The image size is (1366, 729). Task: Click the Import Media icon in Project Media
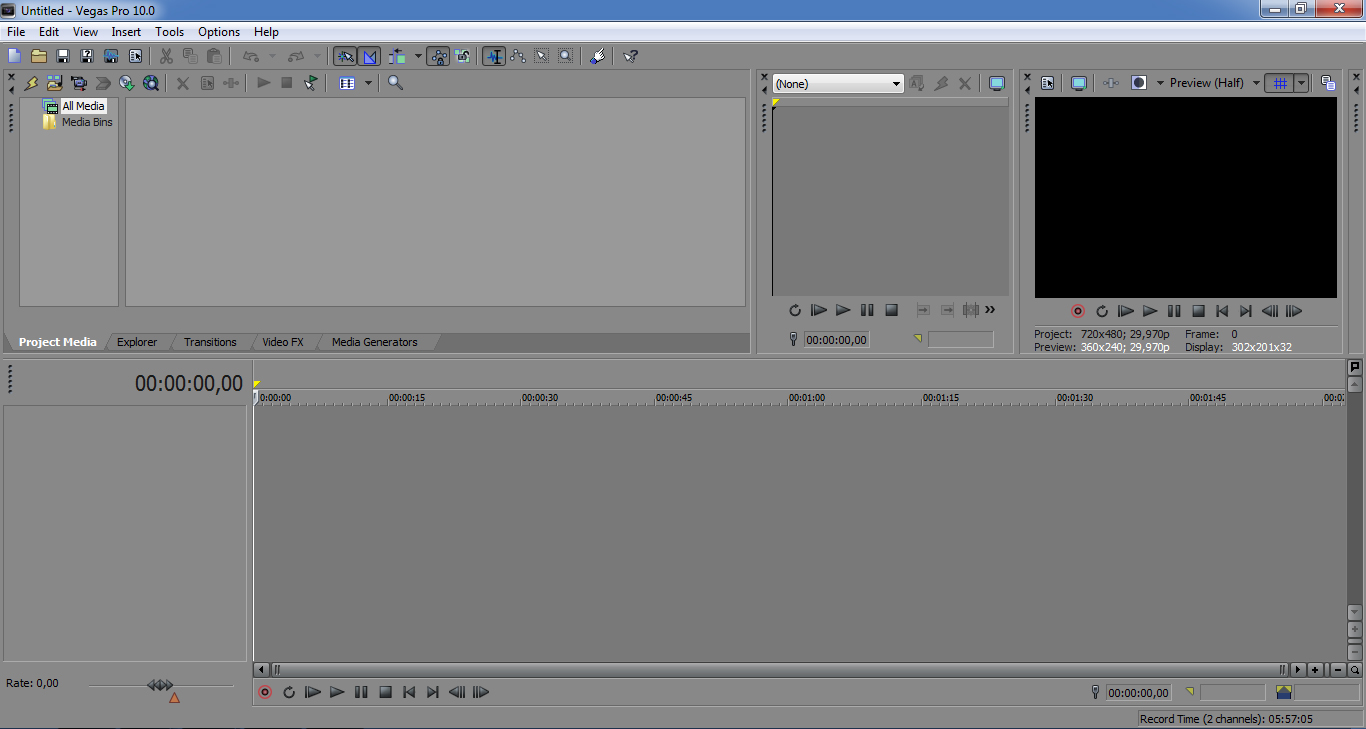[54, 84]
